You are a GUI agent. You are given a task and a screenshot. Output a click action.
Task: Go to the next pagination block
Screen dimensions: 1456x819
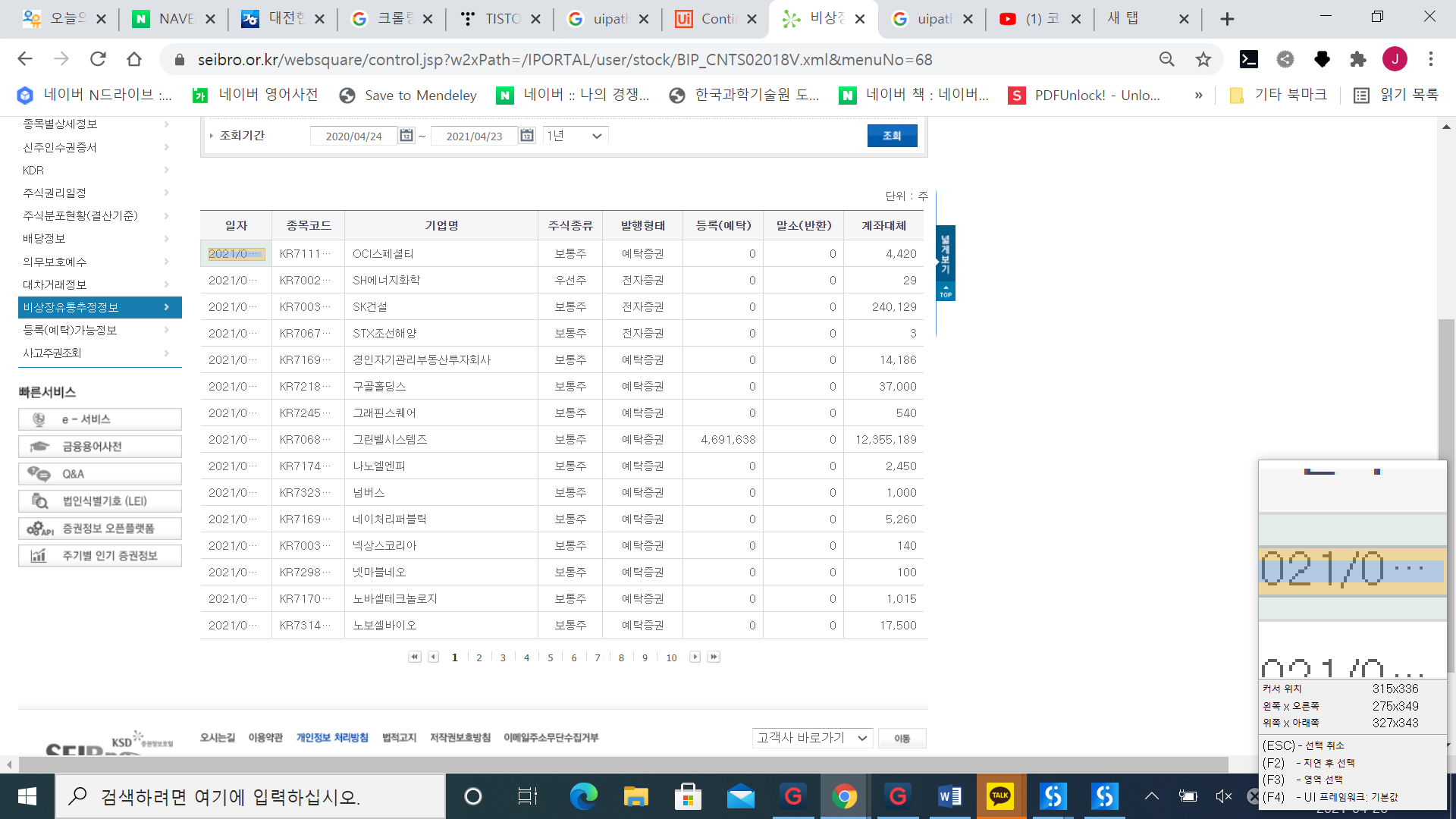tap(695, 657)
